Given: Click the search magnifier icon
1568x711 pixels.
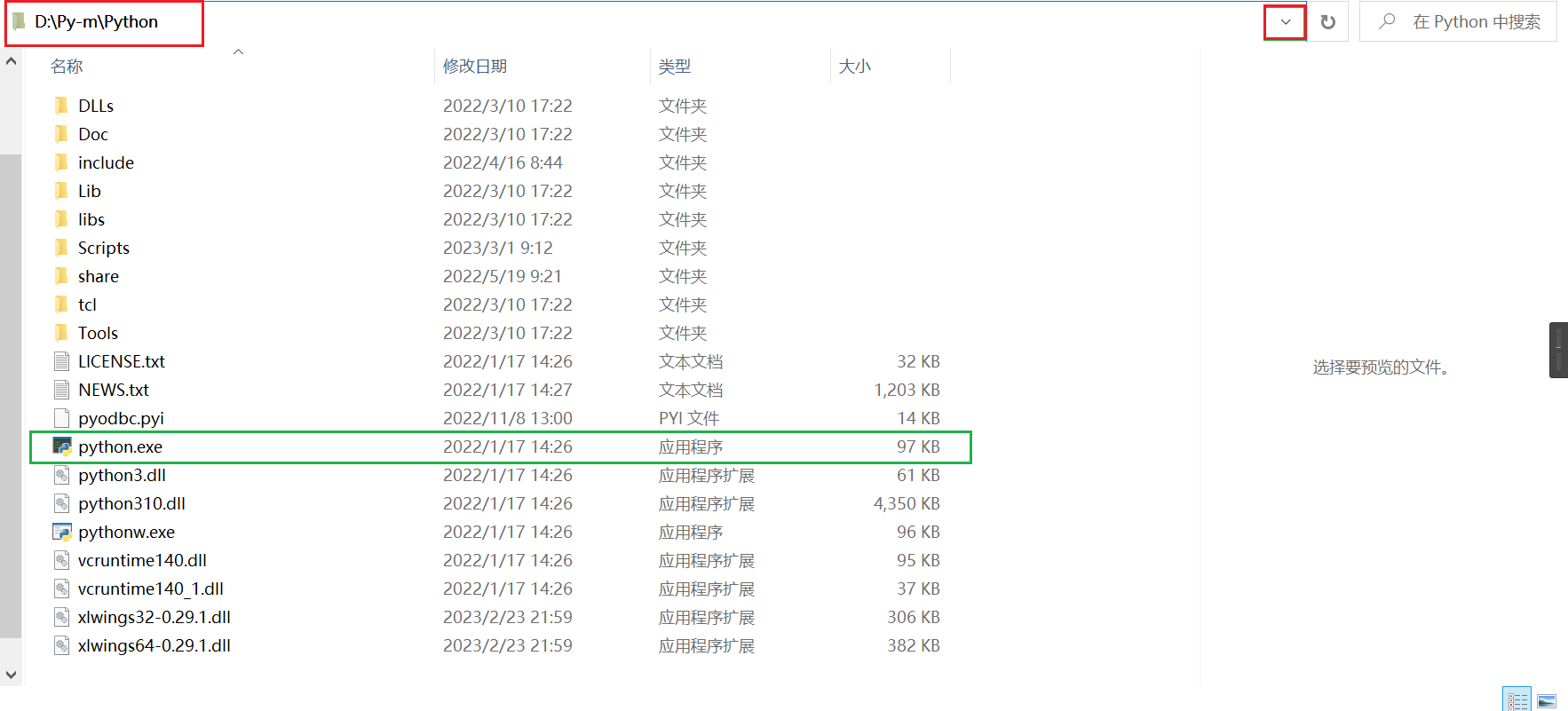Looking at the screenshot, I should point(1387,21).
